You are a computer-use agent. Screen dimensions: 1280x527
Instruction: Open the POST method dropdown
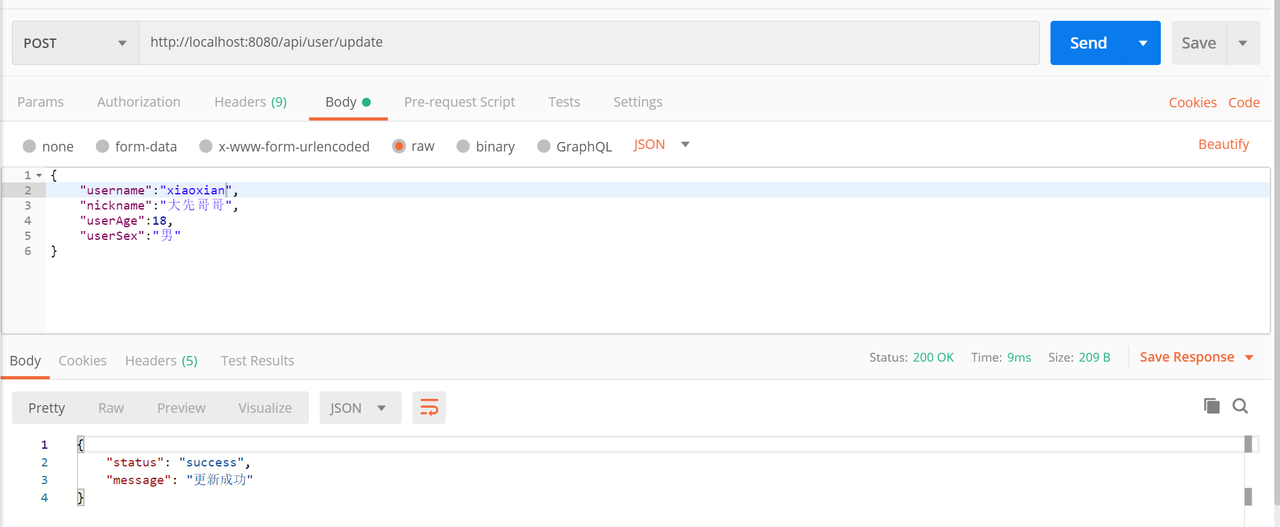point(75,43)
